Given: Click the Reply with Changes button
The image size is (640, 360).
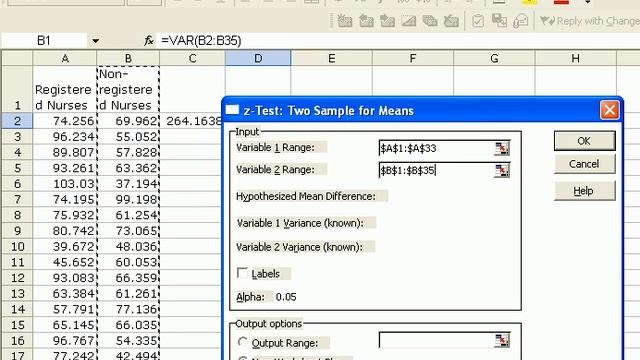Looking at the screenshot, I should tap(589, 21).
